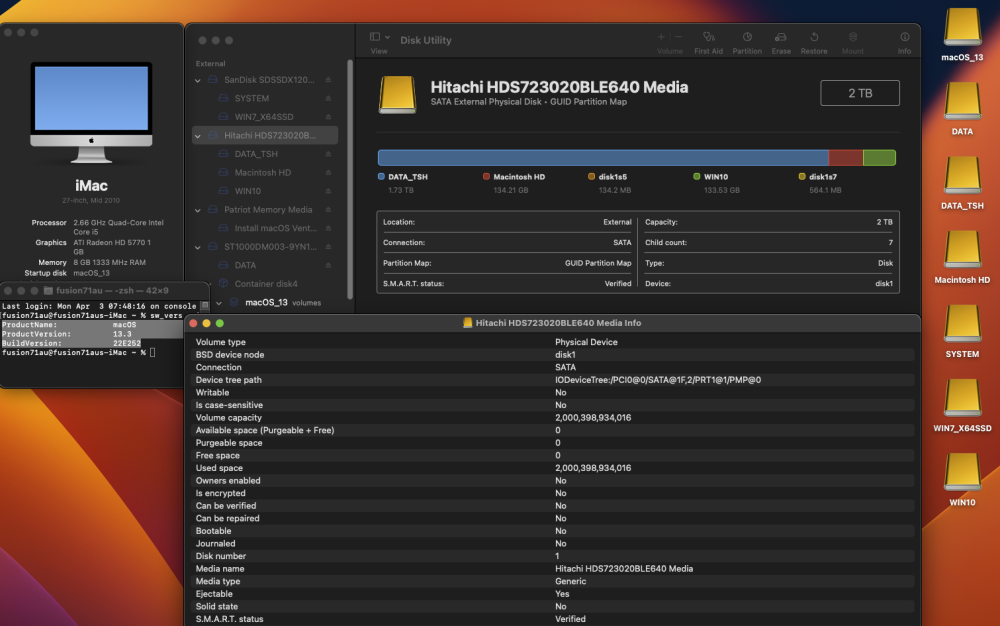Viewport: 1000px width, 626px height.
Task: Click the disk1s5 legend entry
Action: point(610,183)
